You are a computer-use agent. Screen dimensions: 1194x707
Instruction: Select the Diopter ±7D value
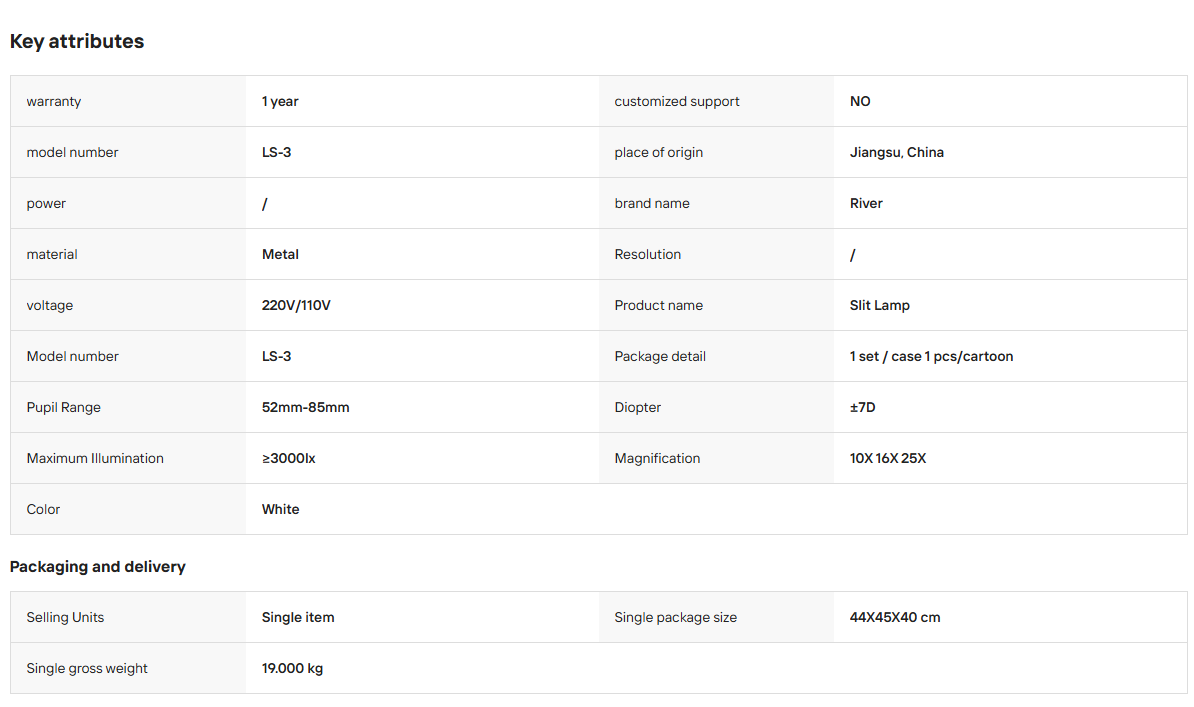click(863, 408)
